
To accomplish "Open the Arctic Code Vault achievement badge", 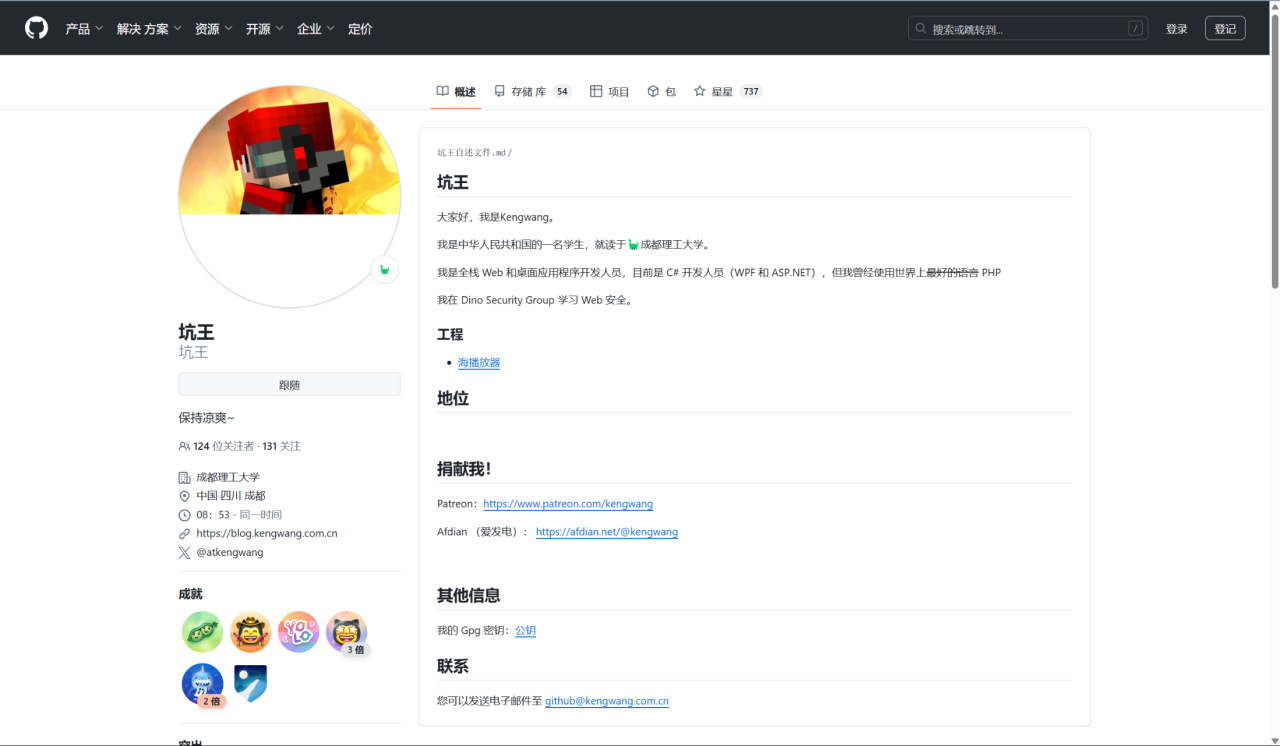I will point(250,684).
